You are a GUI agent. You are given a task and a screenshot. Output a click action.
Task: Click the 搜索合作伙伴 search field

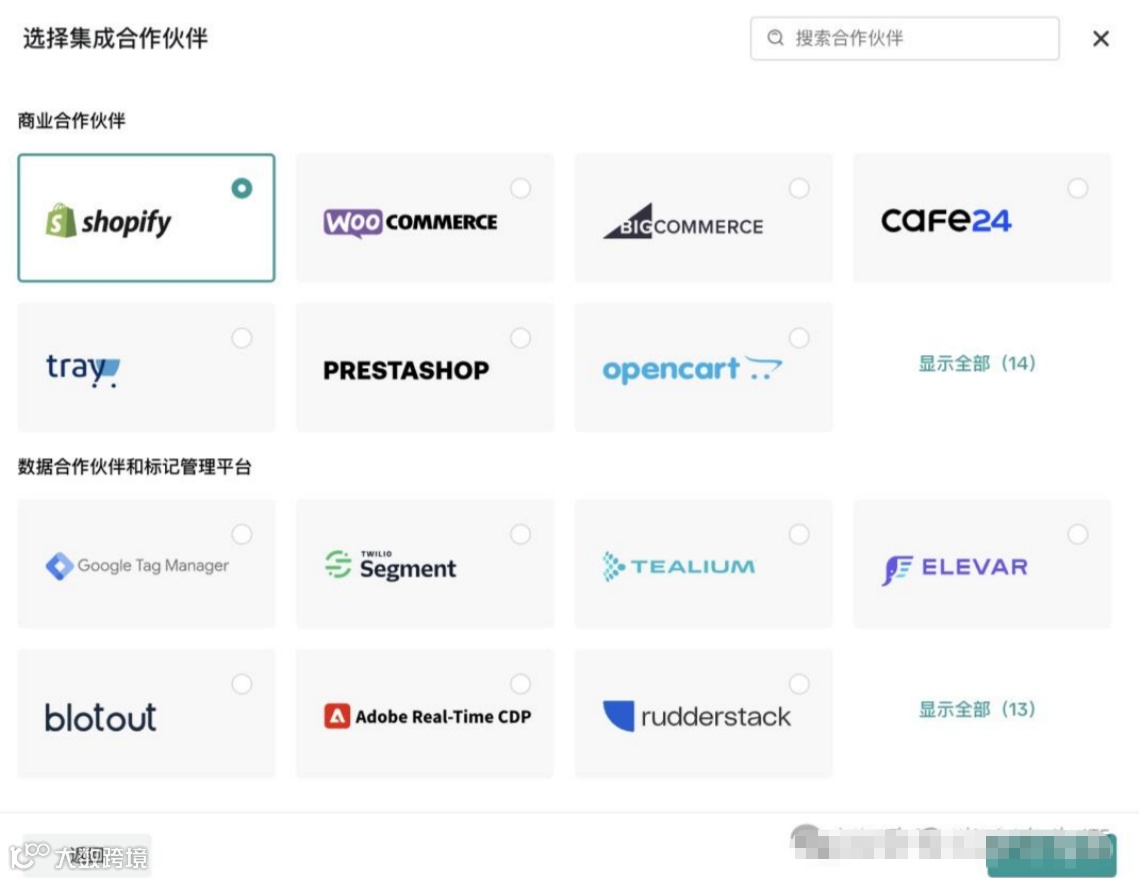[904, 38]
